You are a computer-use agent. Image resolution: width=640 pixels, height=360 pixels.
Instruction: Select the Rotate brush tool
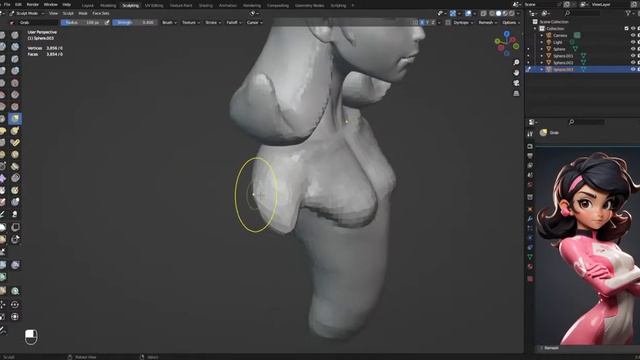15,154
